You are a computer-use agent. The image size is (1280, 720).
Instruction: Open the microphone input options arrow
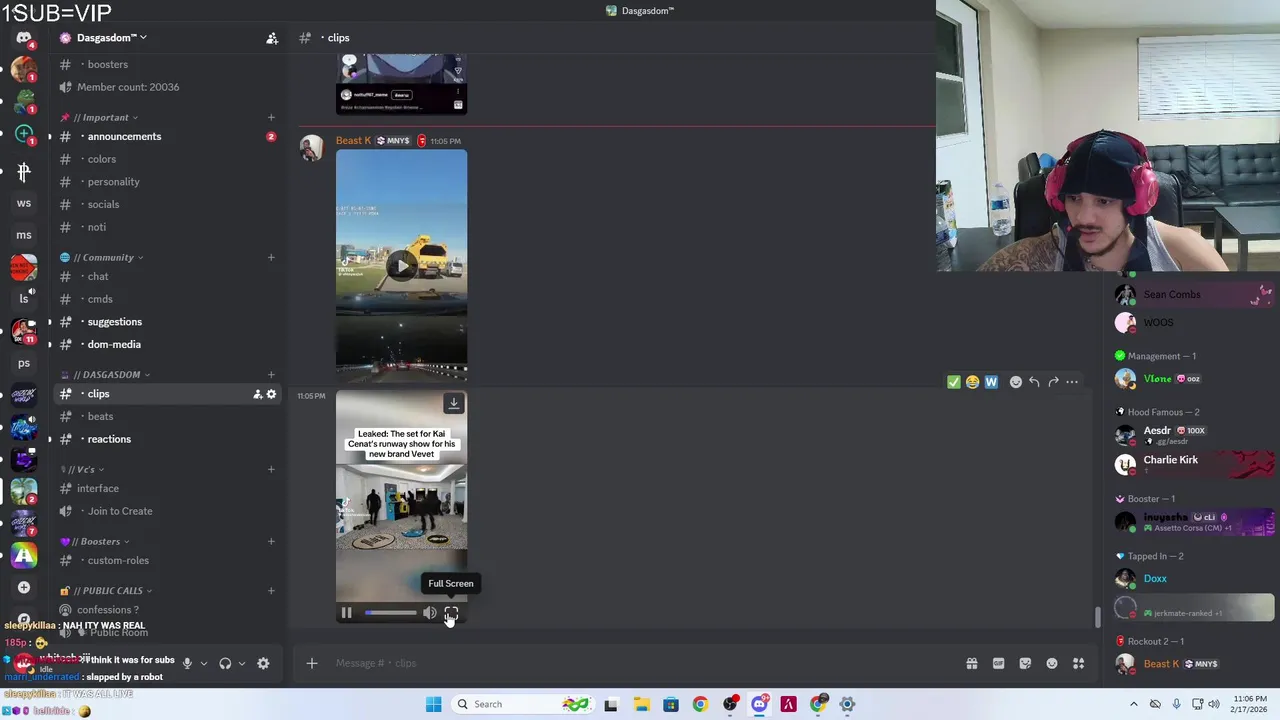203,663
